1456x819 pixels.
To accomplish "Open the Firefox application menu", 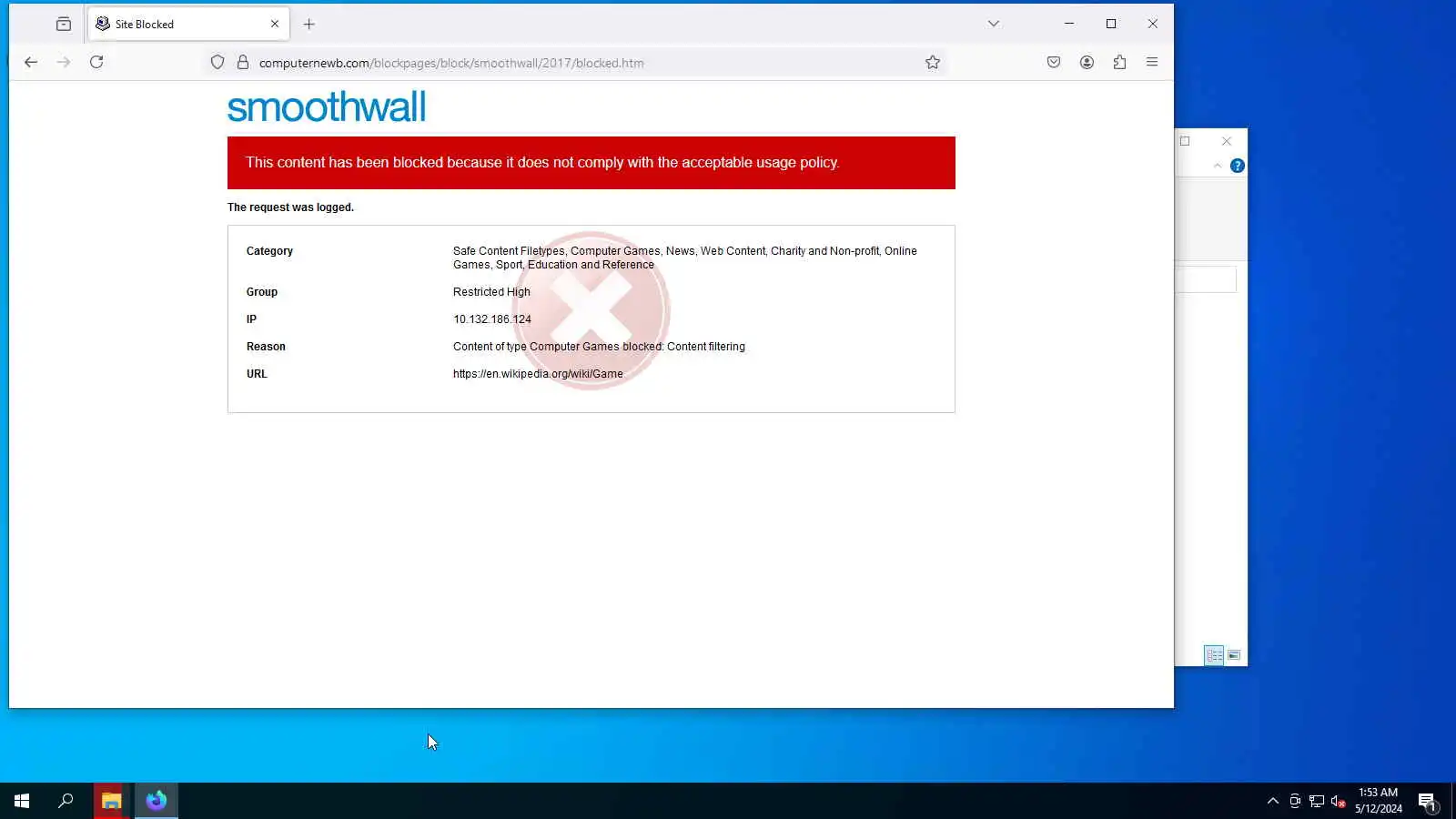I will [x=1152, y=62].
